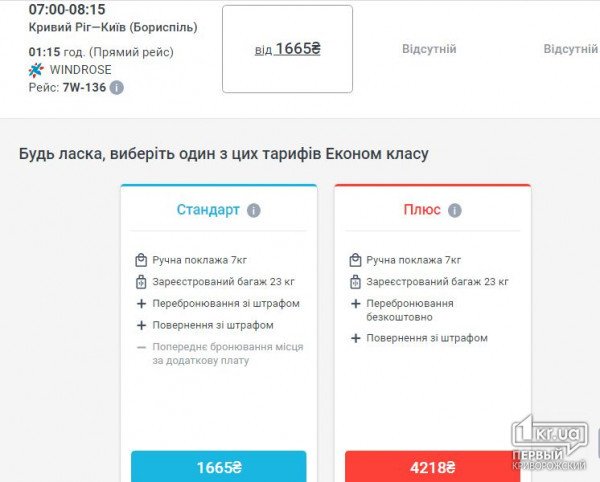Click hand luggage 7кг icon in Плюс
The height and width of the screenshot is (482, 600).
[355, 260]
